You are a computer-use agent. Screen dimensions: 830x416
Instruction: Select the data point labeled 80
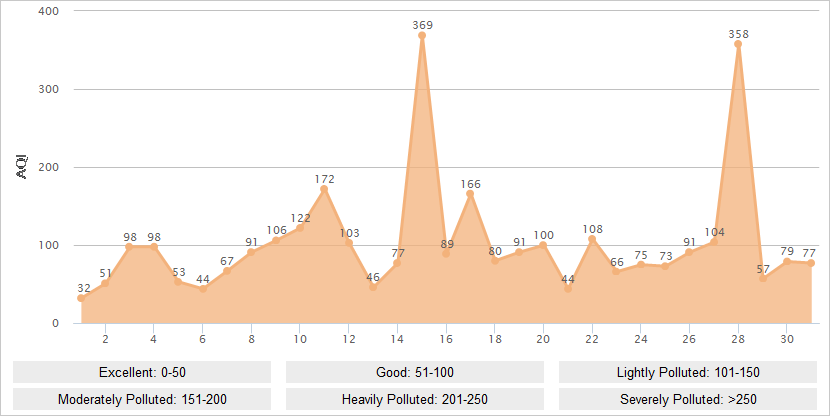tap(495, 260)
